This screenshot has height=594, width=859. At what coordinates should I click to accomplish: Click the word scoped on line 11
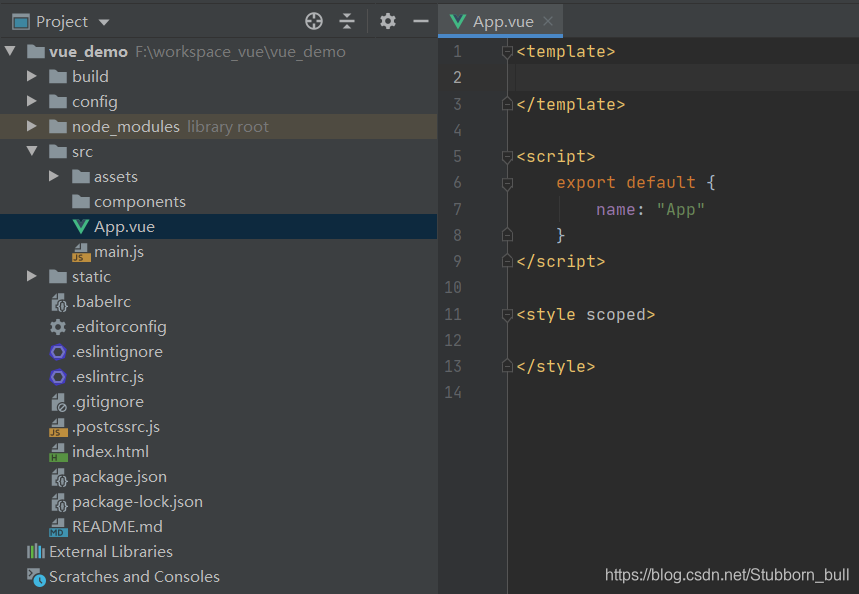pyautogui.click(x=616, y=315)
